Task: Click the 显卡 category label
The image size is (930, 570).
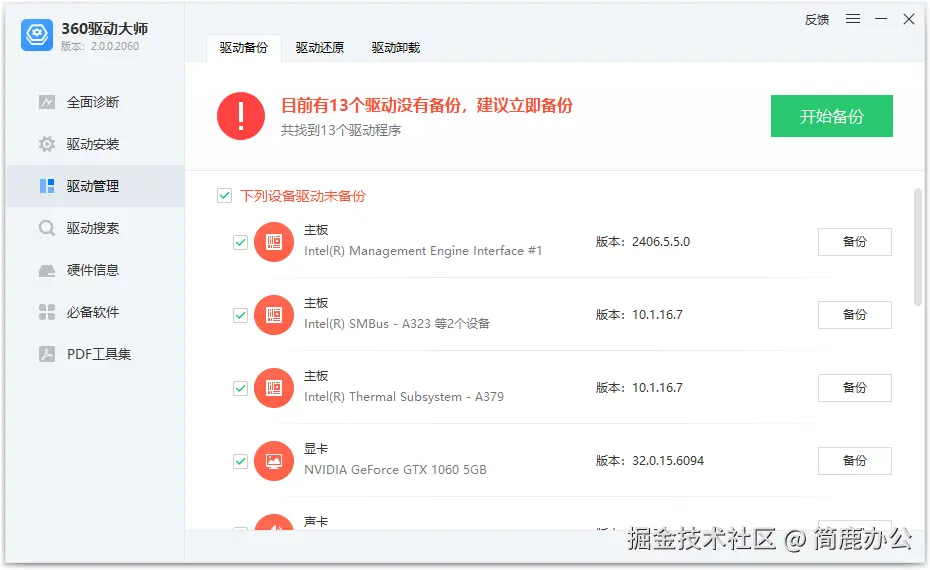Action: [x=316, y=449]
